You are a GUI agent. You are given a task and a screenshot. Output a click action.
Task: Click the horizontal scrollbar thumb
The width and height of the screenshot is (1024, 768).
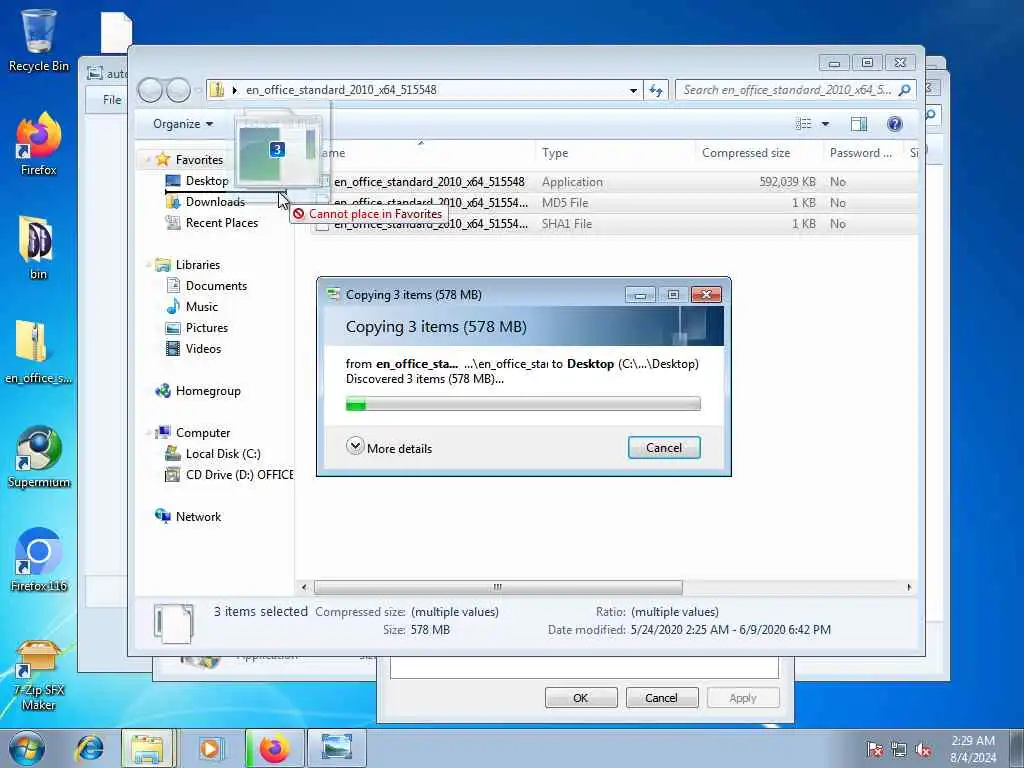pyautogui.click(x=498, y=587)
